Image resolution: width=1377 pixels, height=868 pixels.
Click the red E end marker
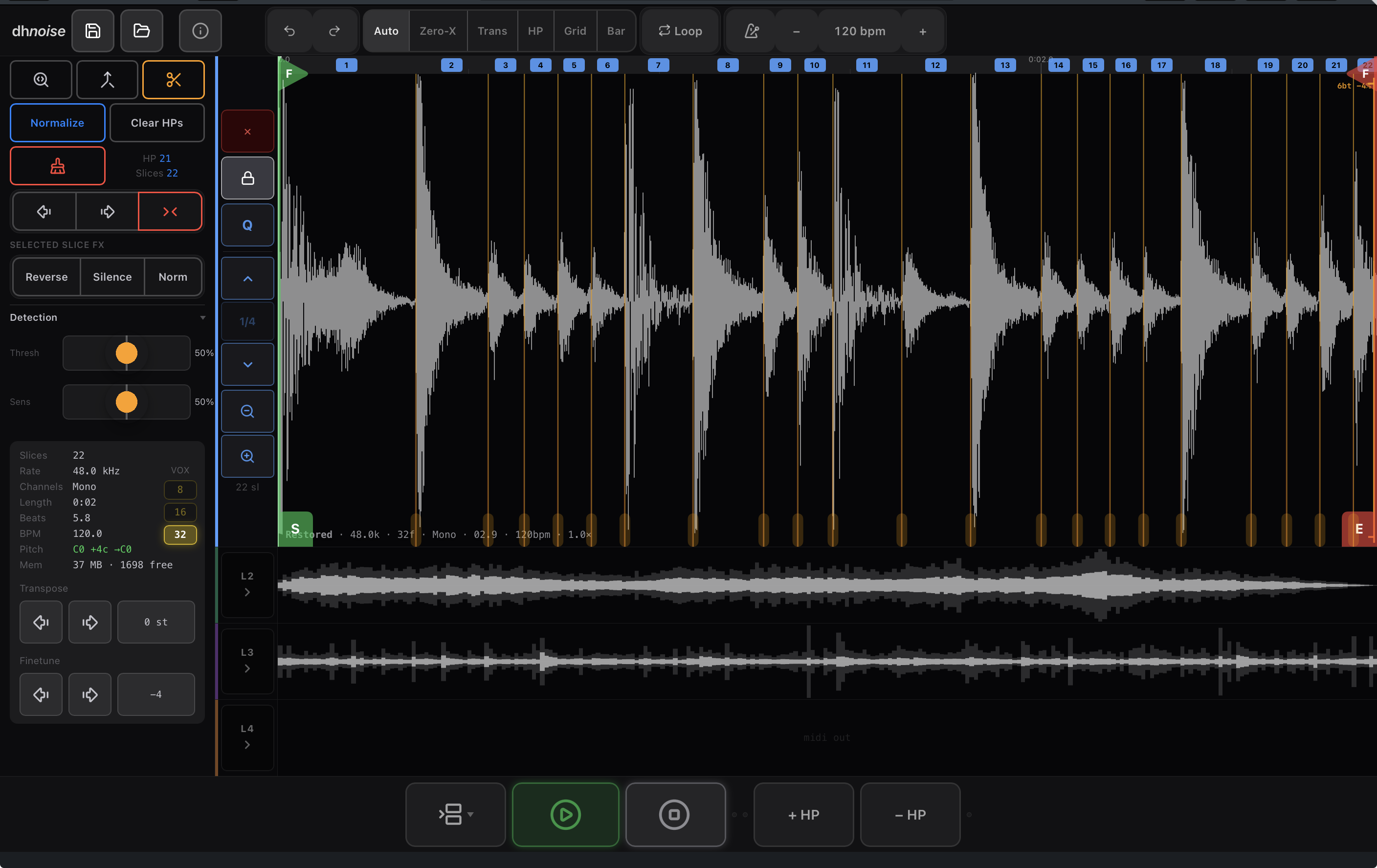tap(1359, 529)
